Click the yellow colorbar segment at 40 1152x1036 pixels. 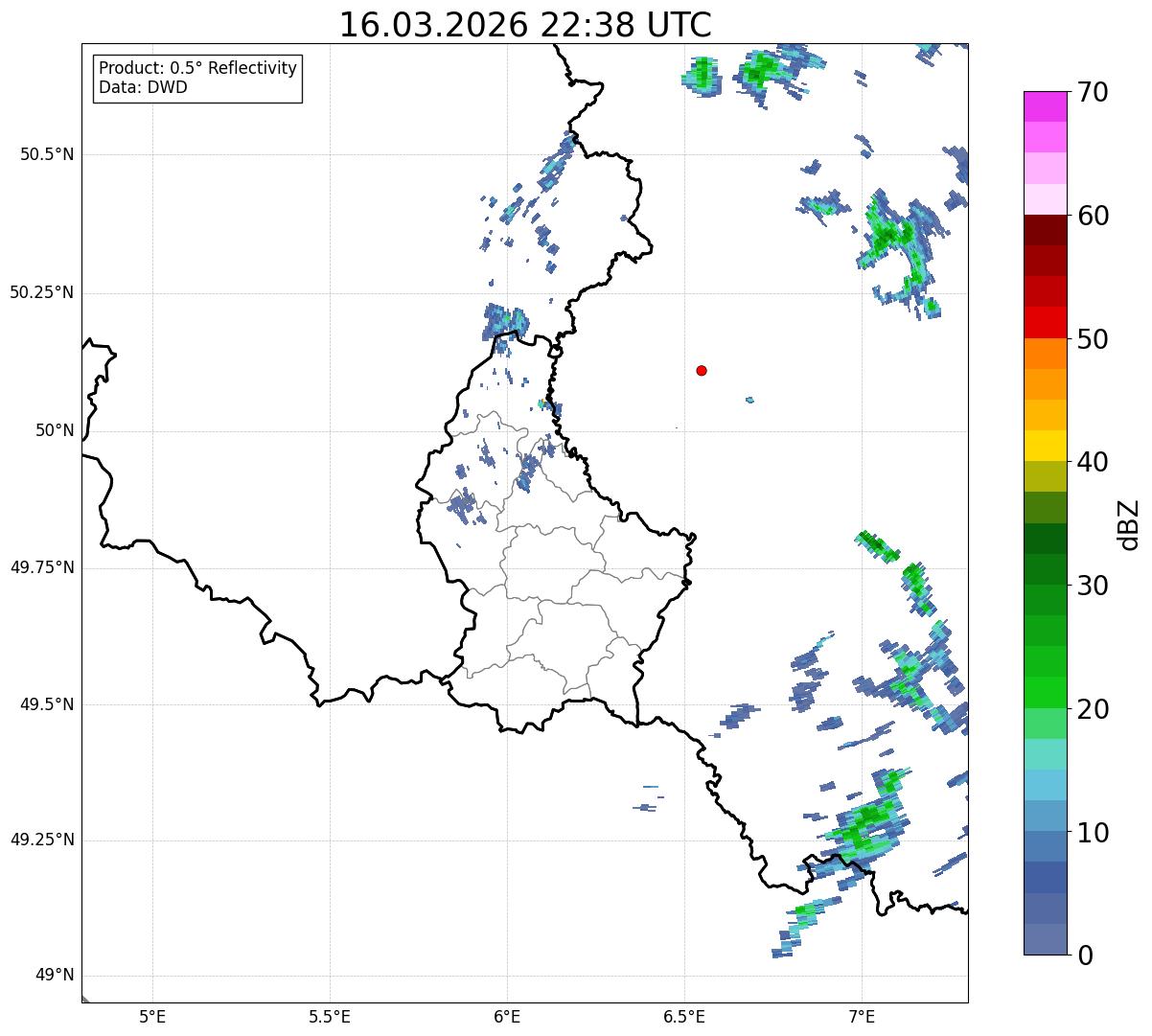[x=1045, y=446]
